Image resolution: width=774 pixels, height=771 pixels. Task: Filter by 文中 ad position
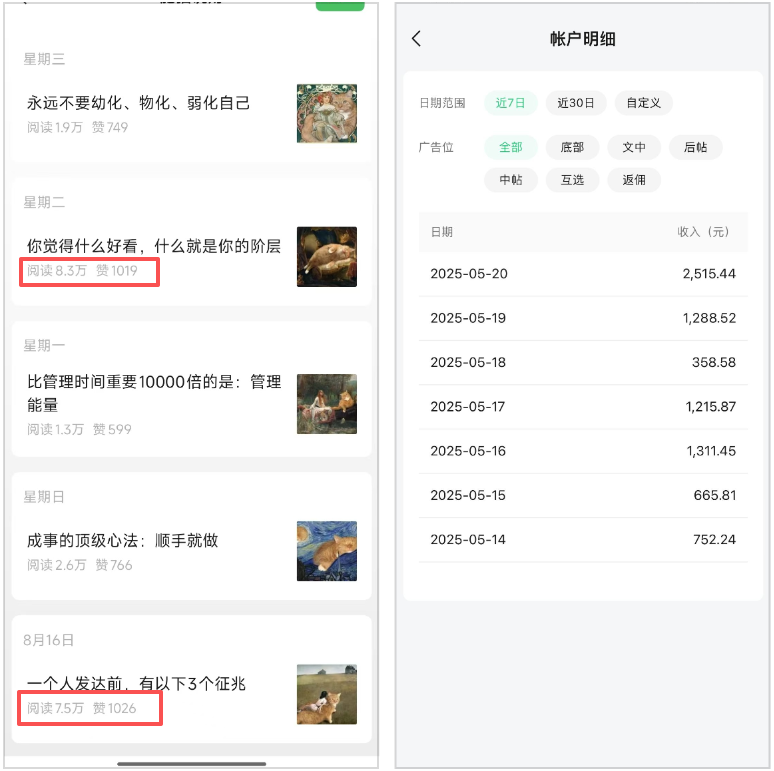point(634,147)
